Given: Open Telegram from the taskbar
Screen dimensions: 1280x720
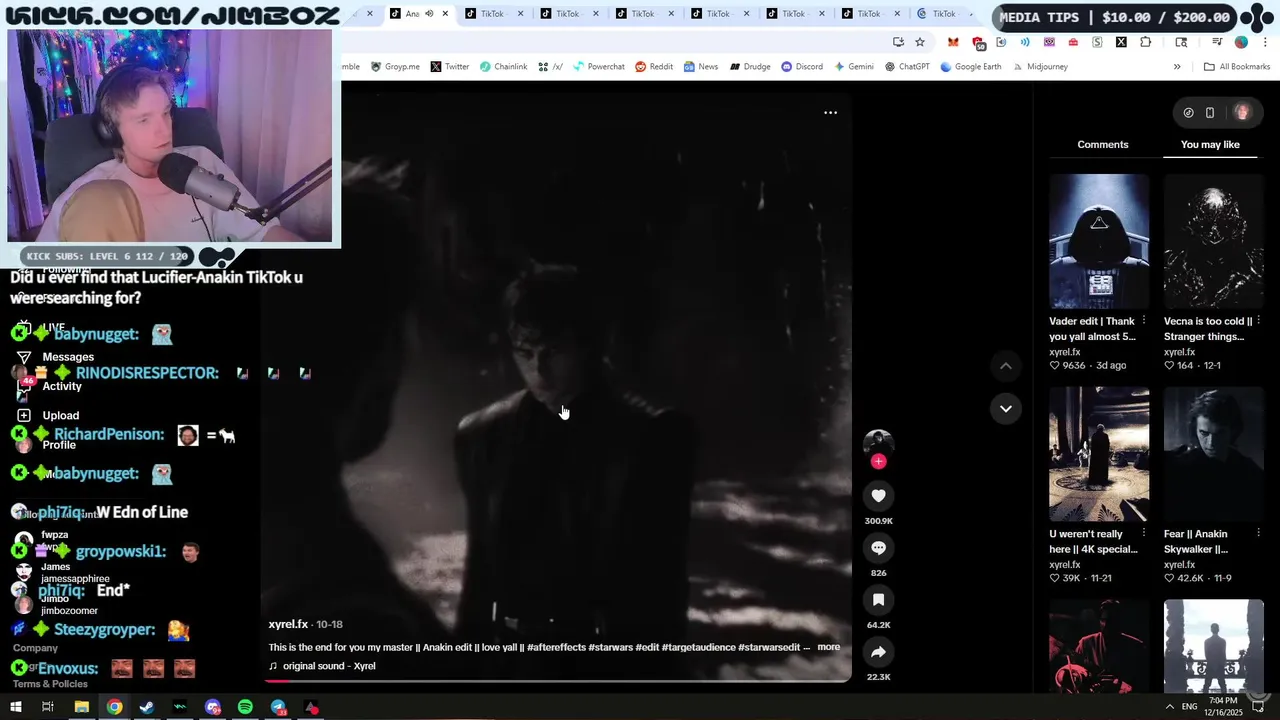Looking at the screenshot, I should click(278, 707).
